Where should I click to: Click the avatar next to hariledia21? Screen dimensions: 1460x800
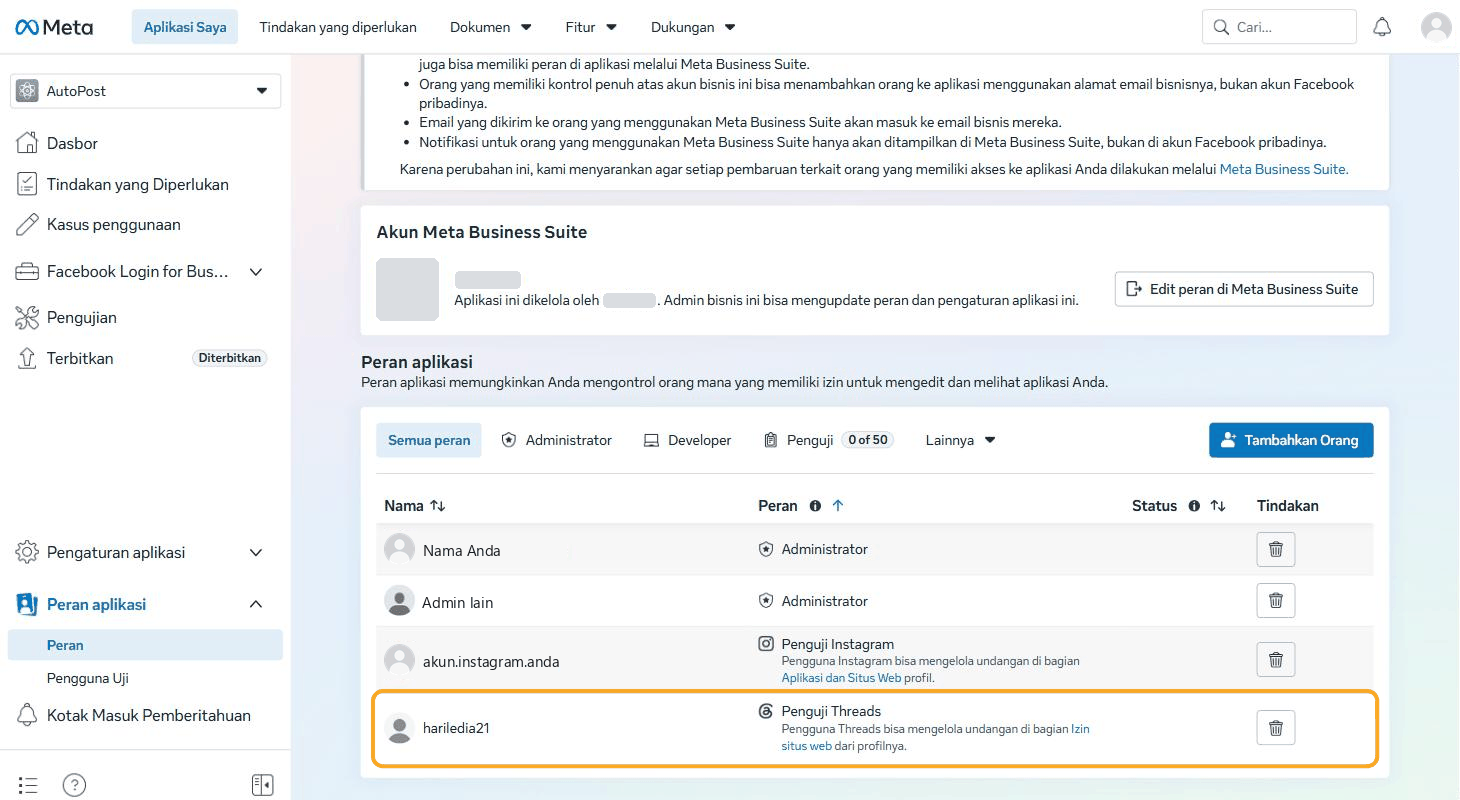[x=400, y=729]
